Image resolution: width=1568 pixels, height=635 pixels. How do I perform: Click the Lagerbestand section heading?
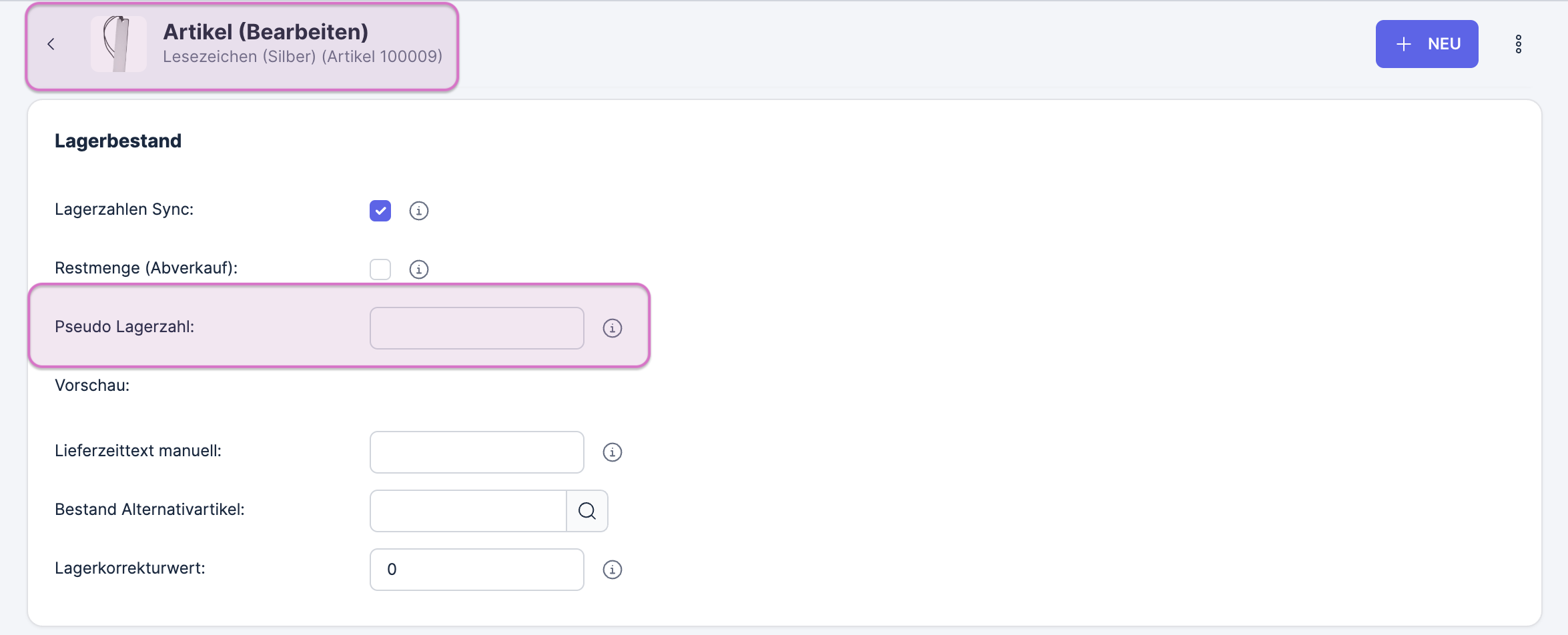click(118, 141)
